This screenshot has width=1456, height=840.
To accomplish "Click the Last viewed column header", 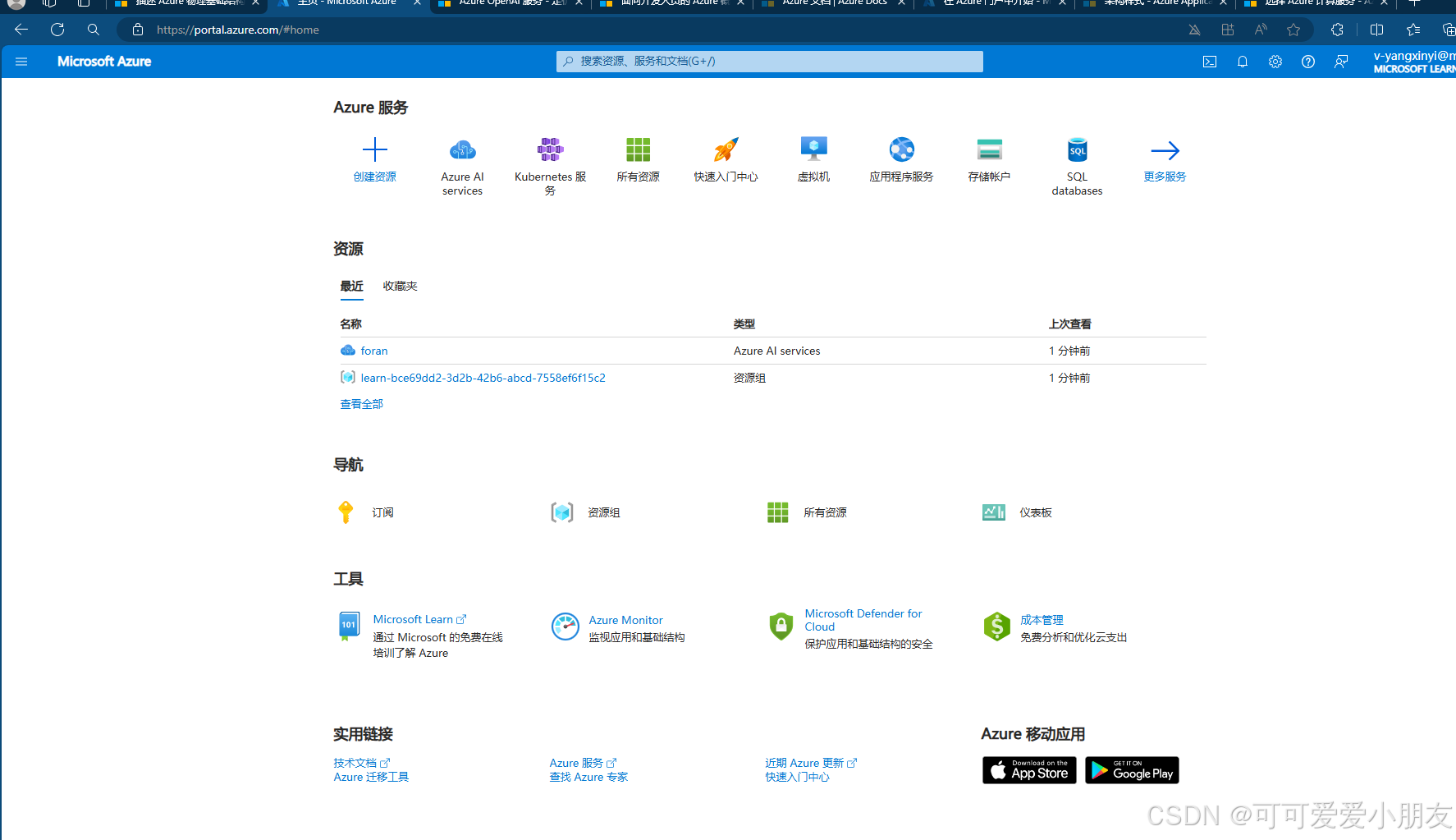I will [x=1069, y=324].
